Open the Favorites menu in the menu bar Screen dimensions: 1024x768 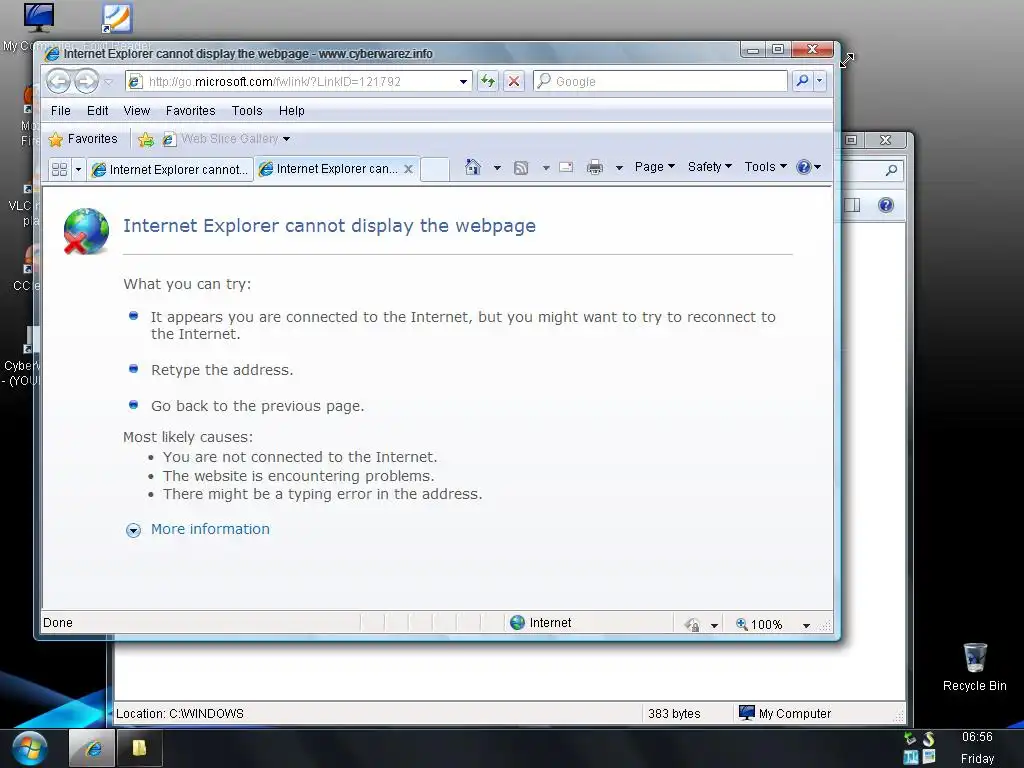(190, 111)
